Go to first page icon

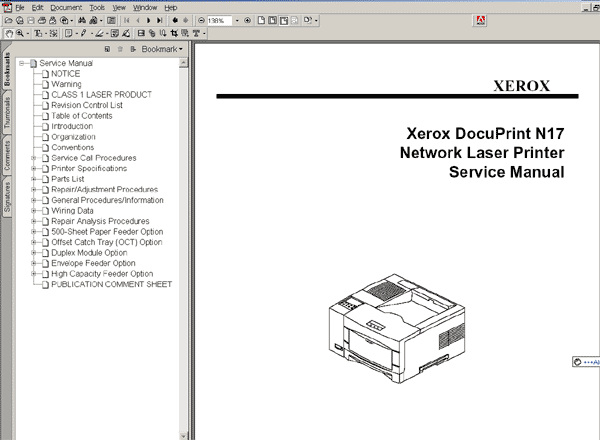127,20
